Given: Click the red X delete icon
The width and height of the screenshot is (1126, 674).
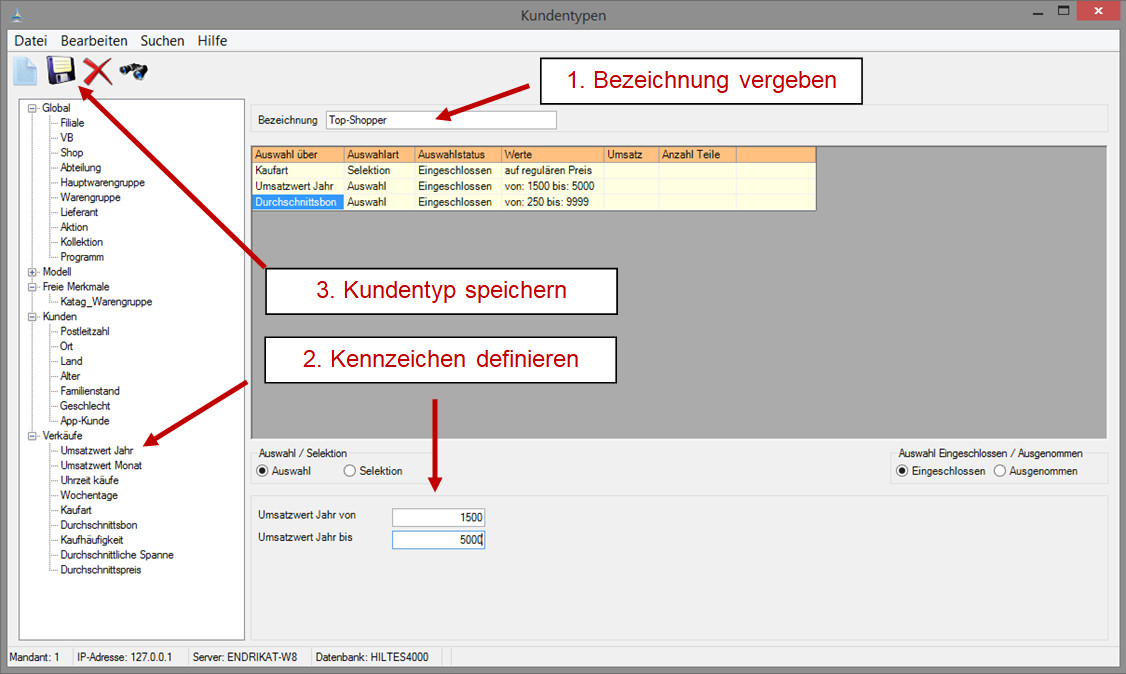Looking at the screenshot, I should pyautogui.click(x=97, y=72).
